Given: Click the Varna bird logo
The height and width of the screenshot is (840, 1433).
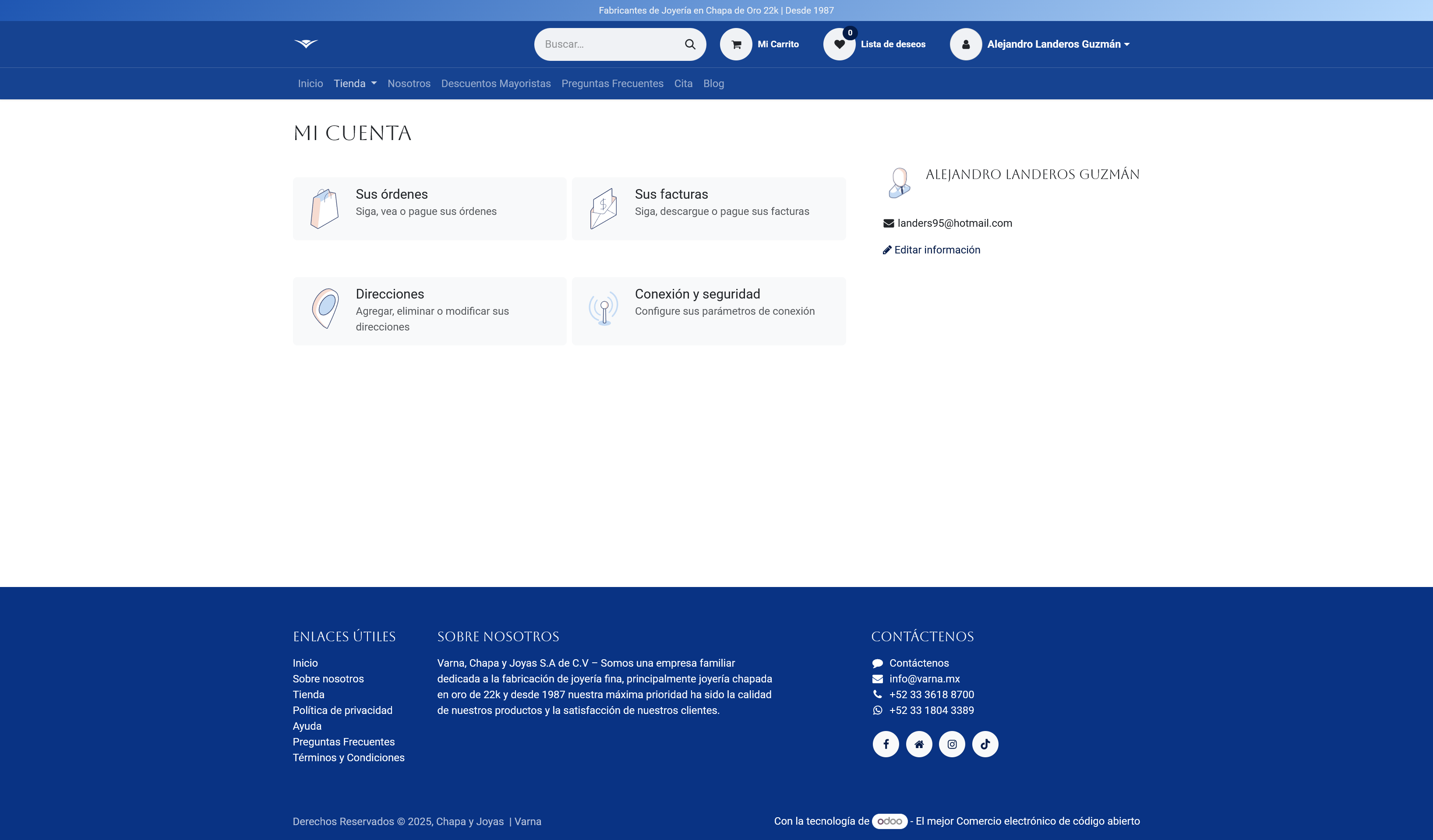Looking at the screenshot, I should (306, 44).
